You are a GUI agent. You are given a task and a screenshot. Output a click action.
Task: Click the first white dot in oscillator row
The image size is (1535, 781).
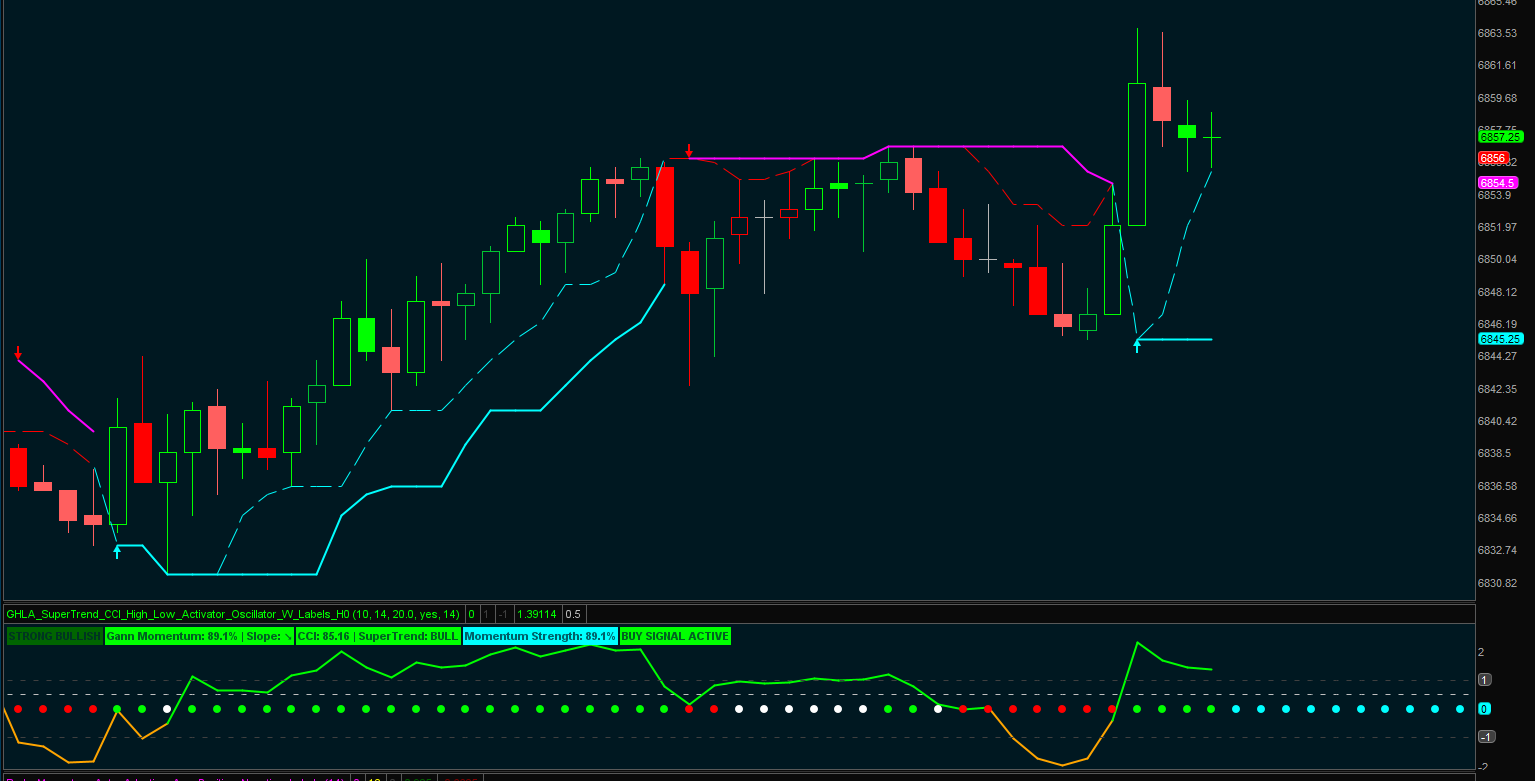[x=167, y=709]
